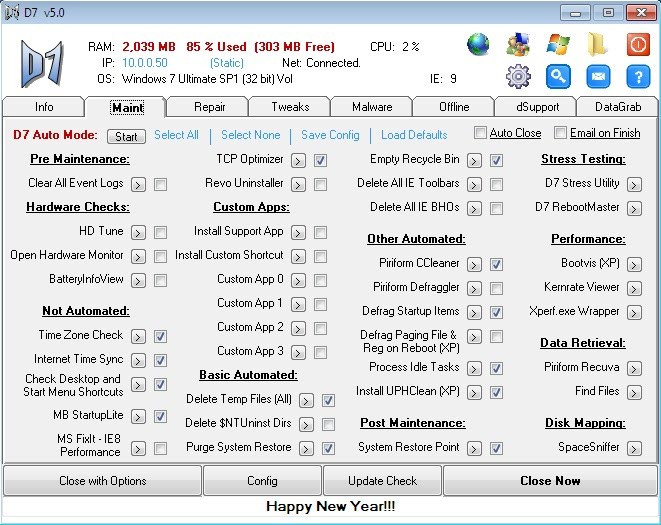Open the globe internet icon
This screenshot has width=661, height=525.
(478, 44)
